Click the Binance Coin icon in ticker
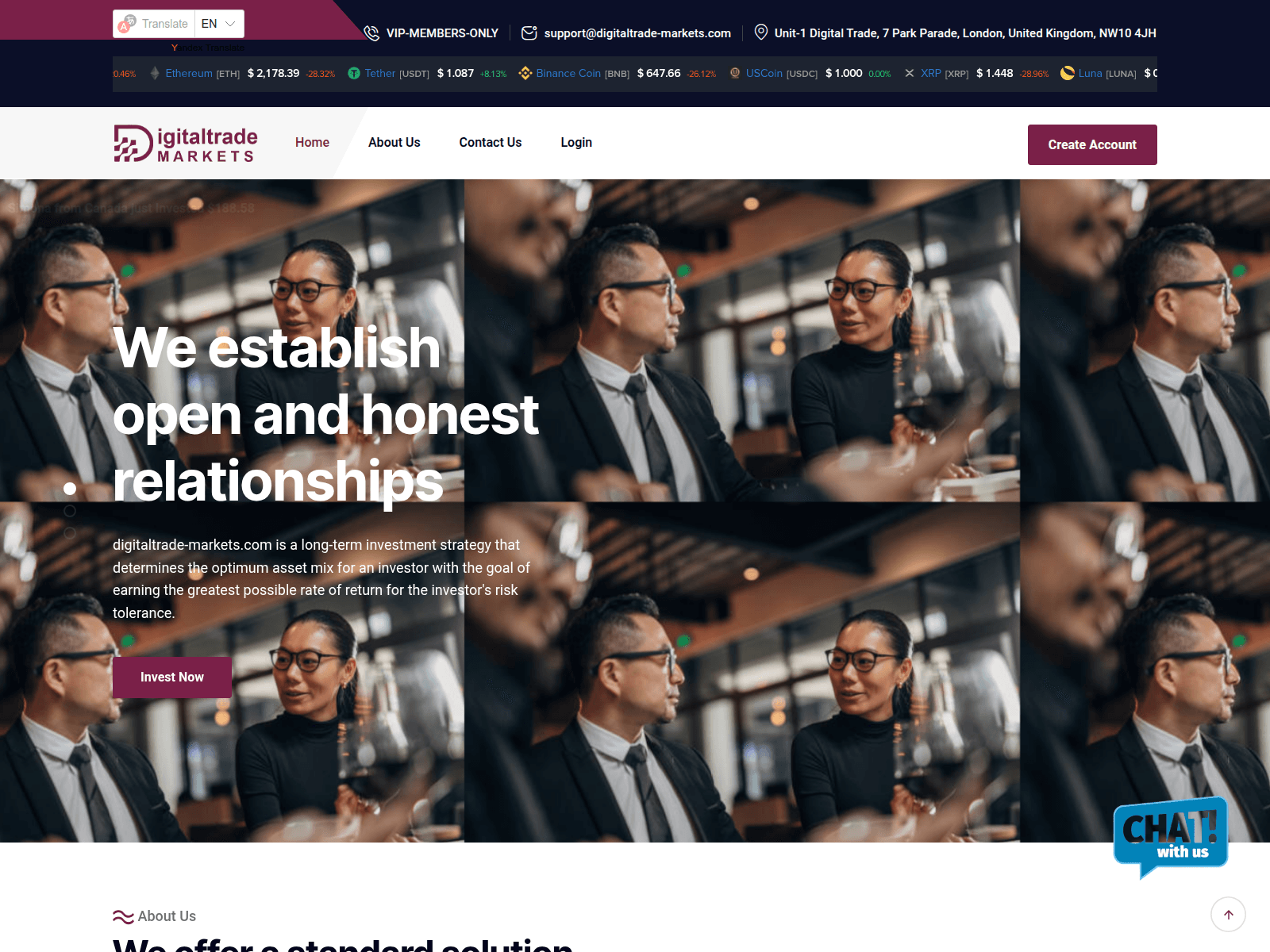The image size is (1270, 952). coord(525,73)
